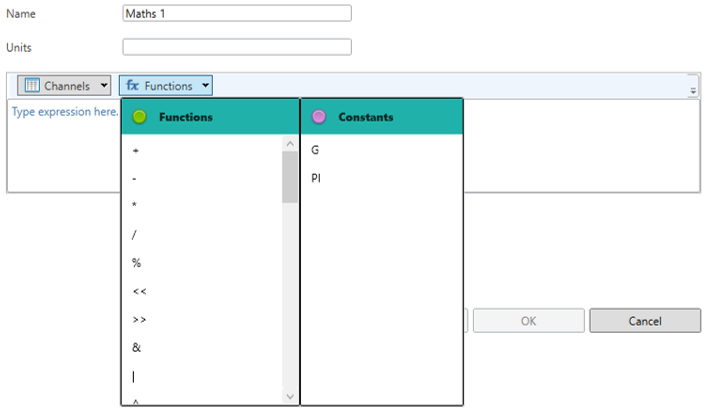The image size is (705, 410).
Task: Click the toolbar overflow arrow at right edge
Action: tap(693, 90)
